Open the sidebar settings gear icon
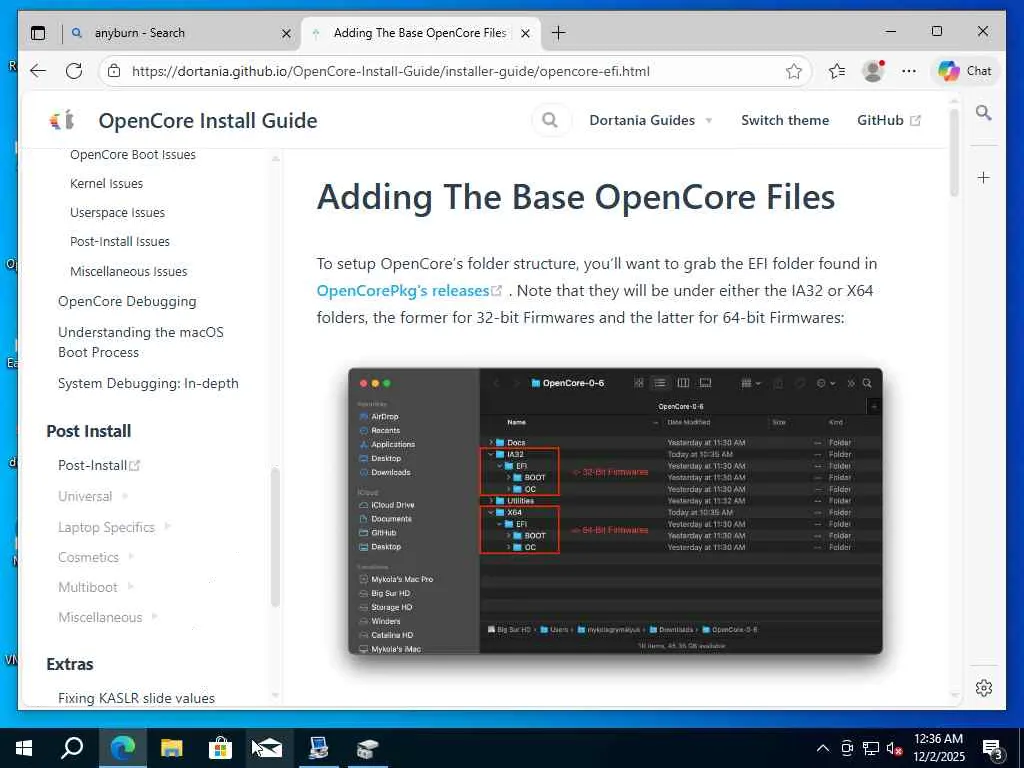The image size is (1024, 768). 984,688
